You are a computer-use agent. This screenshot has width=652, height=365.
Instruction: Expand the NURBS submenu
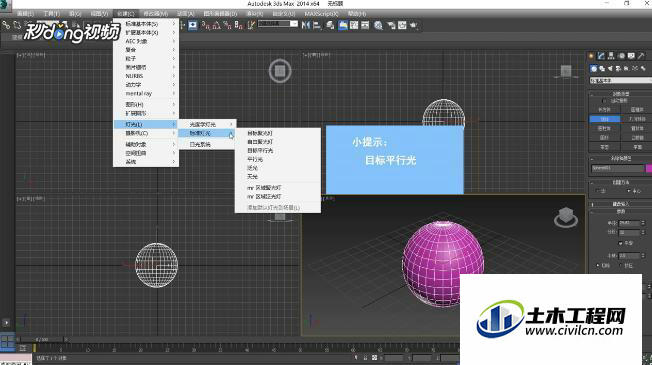(146, 76)
